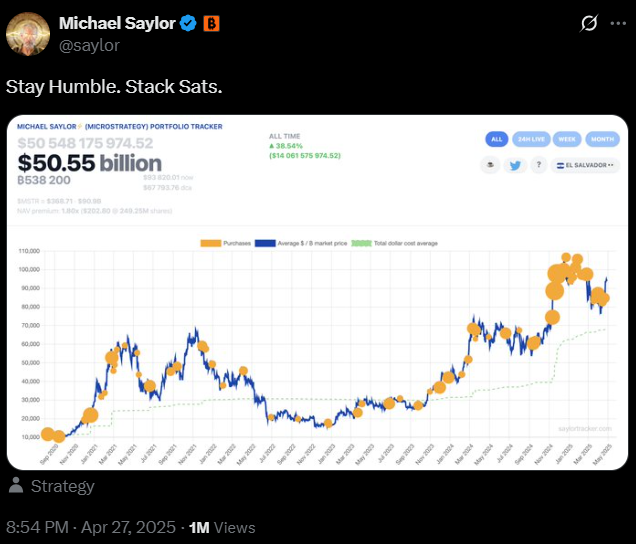This screenshot has height=544, width=636.
Task: Click the 'May 2025' x-axis label
Action: (604, 454)
